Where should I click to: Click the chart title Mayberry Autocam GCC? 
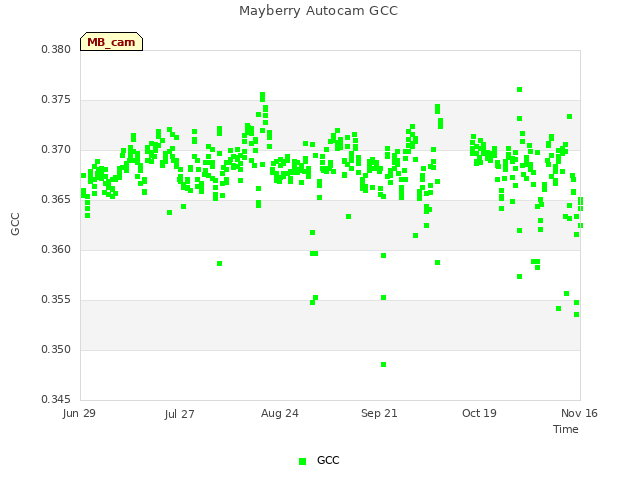[318, 11]
